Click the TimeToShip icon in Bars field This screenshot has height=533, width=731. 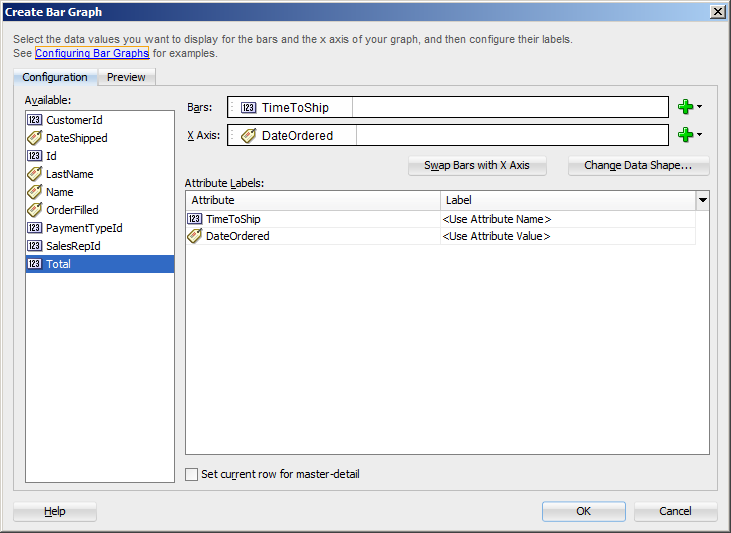248,108
